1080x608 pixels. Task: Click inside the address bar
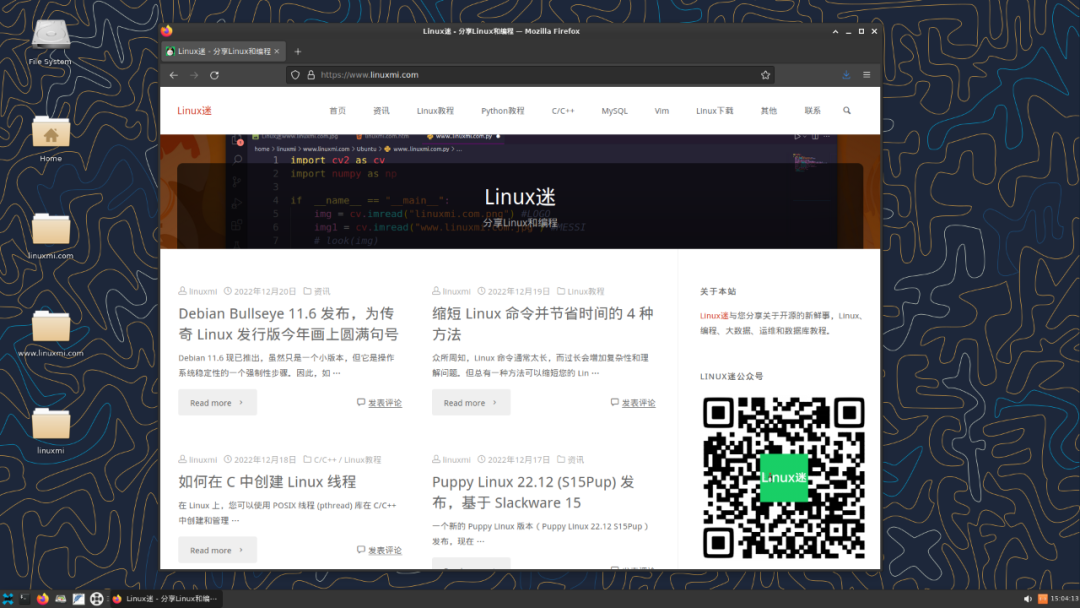pyautogui.click(x=500, y=74)
